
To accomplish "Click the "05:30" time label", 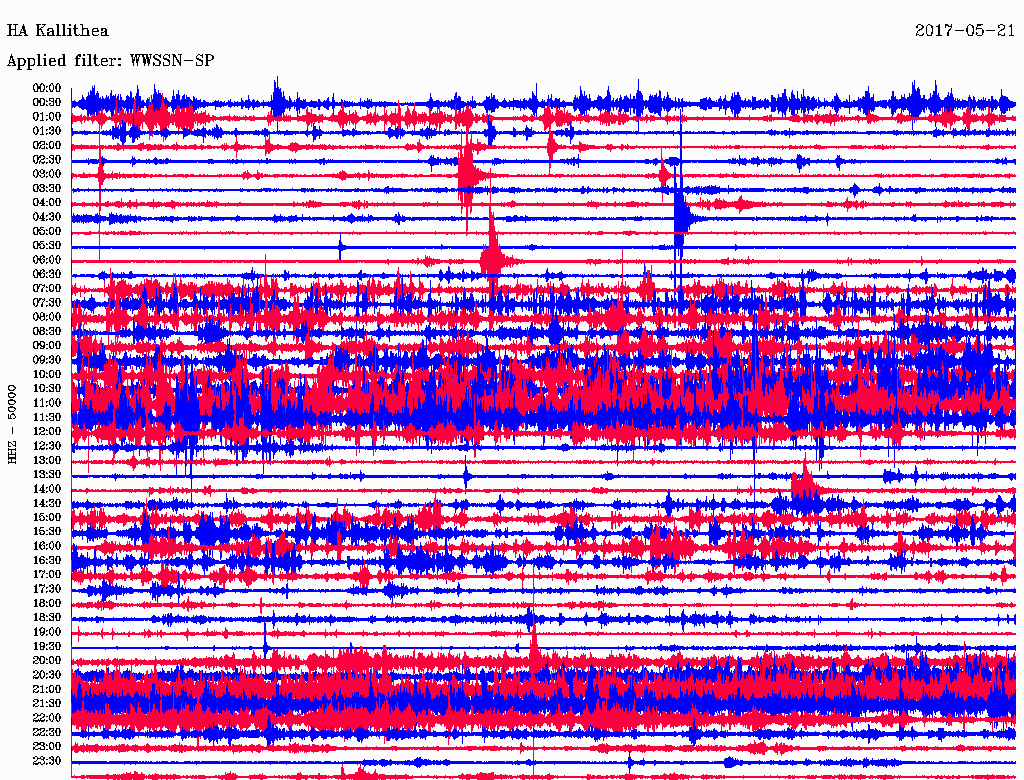I will point(47,245).
